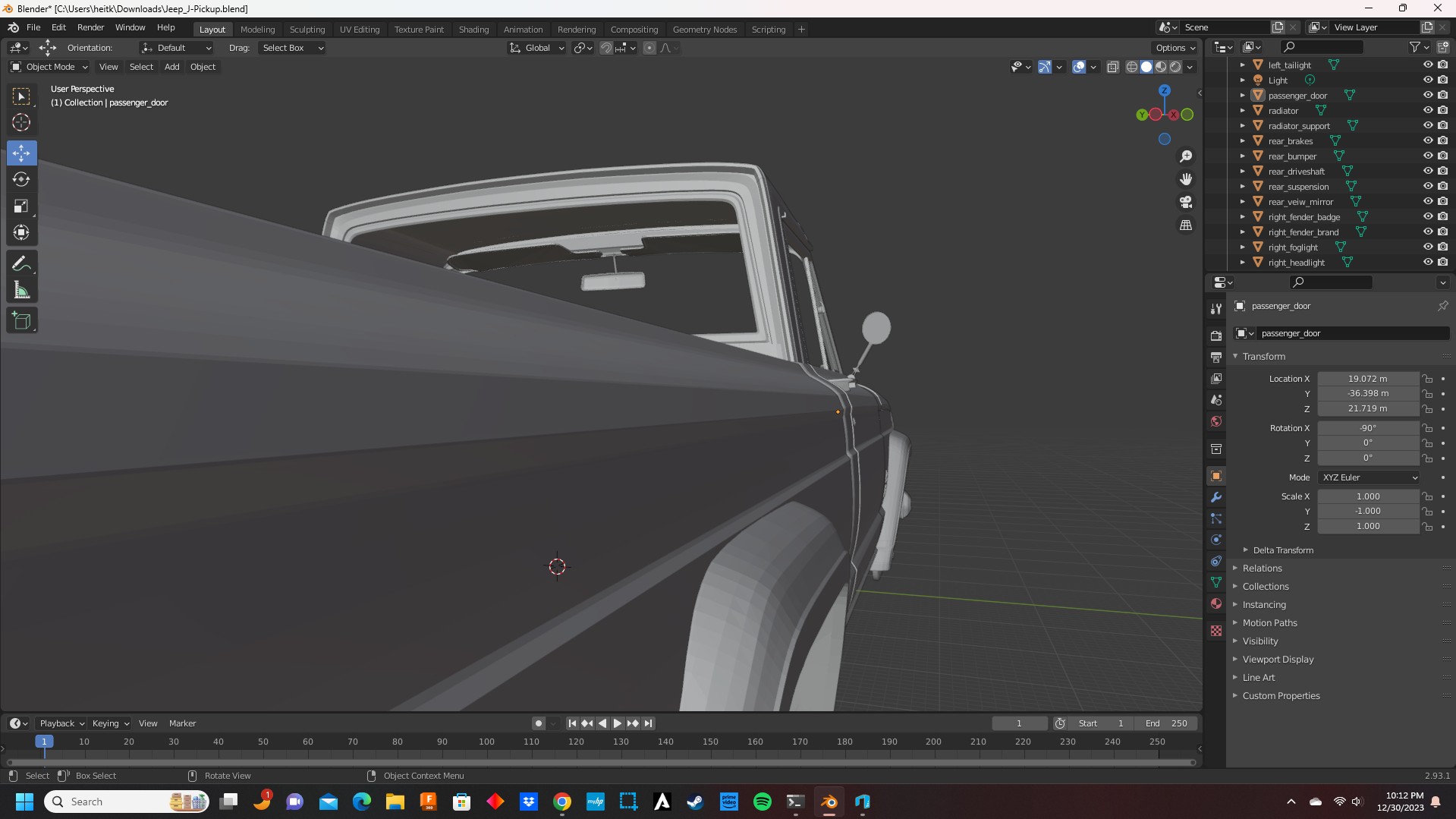Open the Render menu
Viewport: 1456px width, 819px height.
click(x=90, y=27)
